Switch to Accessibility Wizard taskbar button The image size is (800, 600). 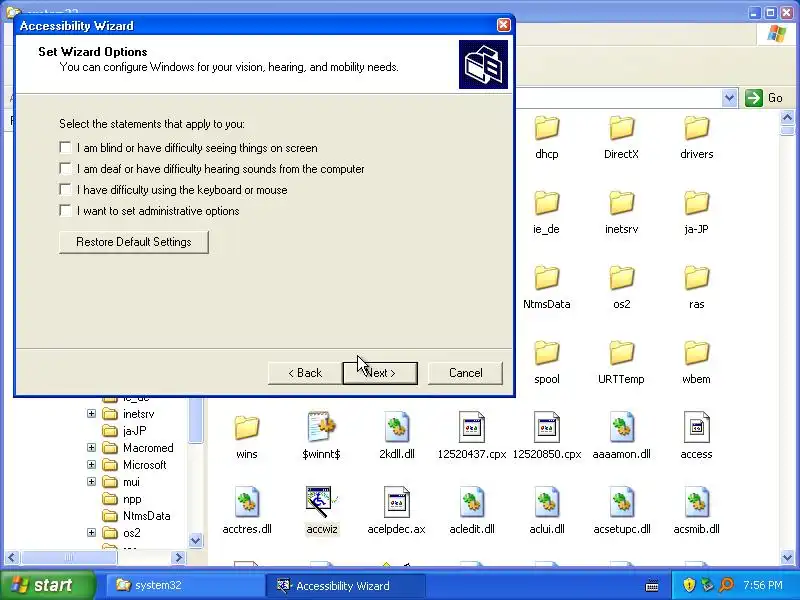point(345,585)
